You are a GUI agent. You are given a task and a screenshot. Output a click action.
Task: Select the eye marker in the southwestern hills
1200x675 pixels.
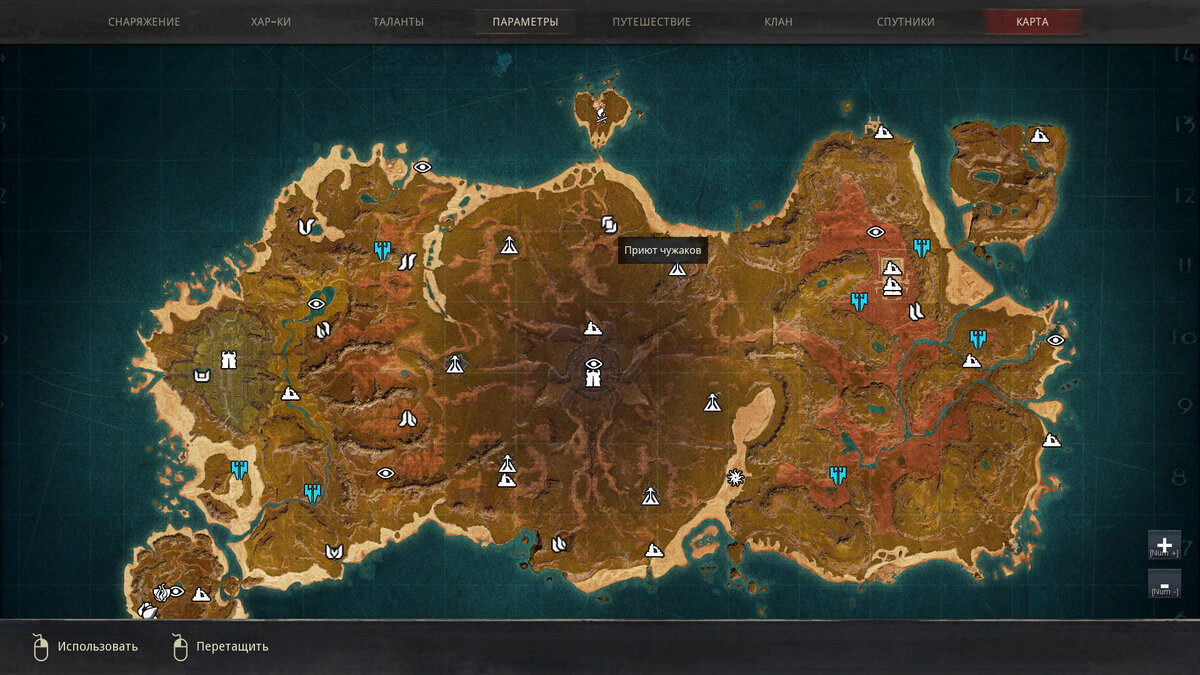(x=386, y=473)
